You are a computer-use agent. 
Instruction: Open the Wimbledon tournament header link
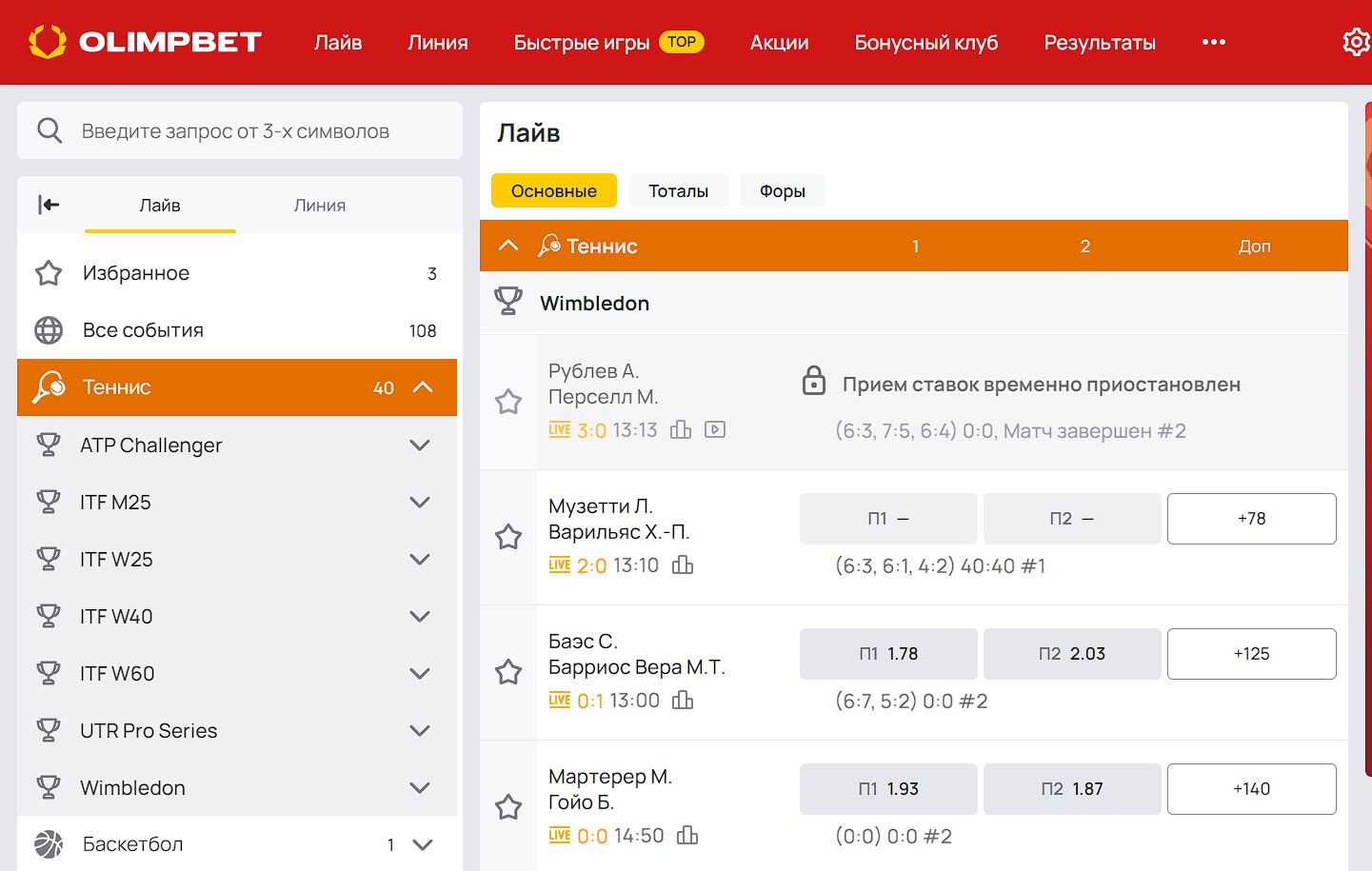595,303
